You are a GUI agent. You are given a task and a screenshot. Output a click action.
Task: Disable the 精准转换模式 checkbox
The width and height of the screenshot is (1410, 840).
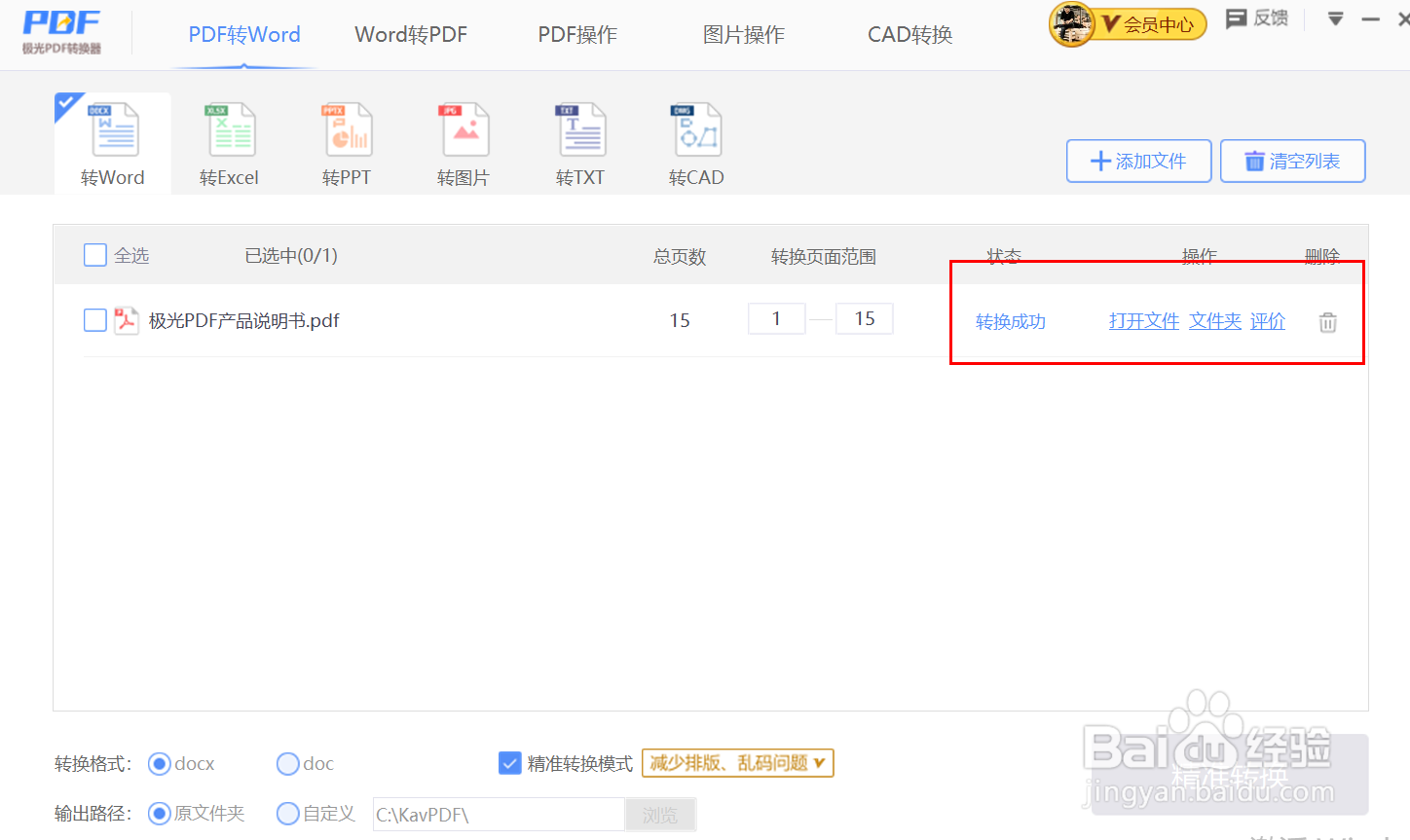(510, 763)
